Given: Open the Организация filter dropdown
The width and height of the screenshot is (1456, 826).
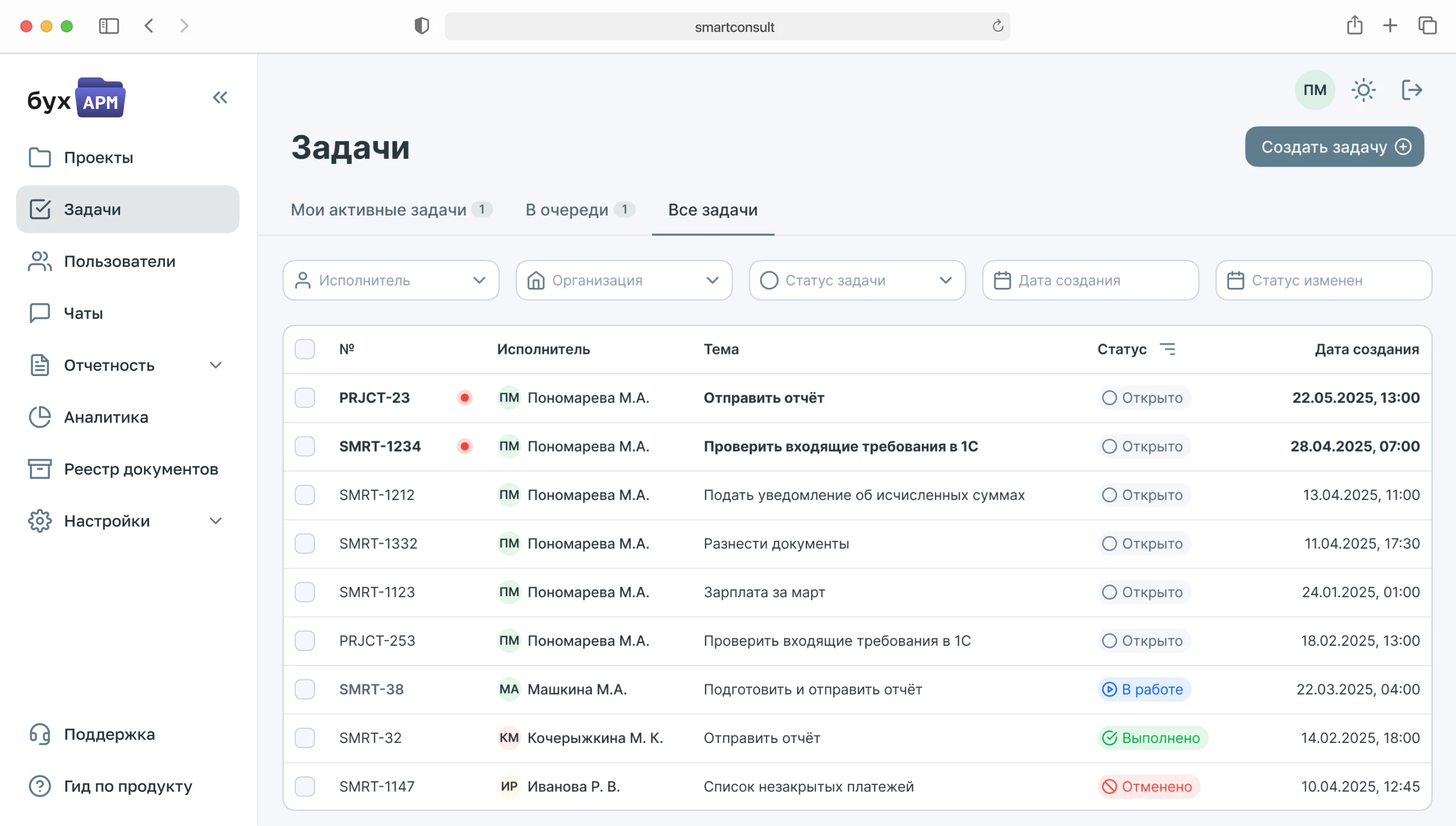Looking at the screenshot, I should point(624,280).
